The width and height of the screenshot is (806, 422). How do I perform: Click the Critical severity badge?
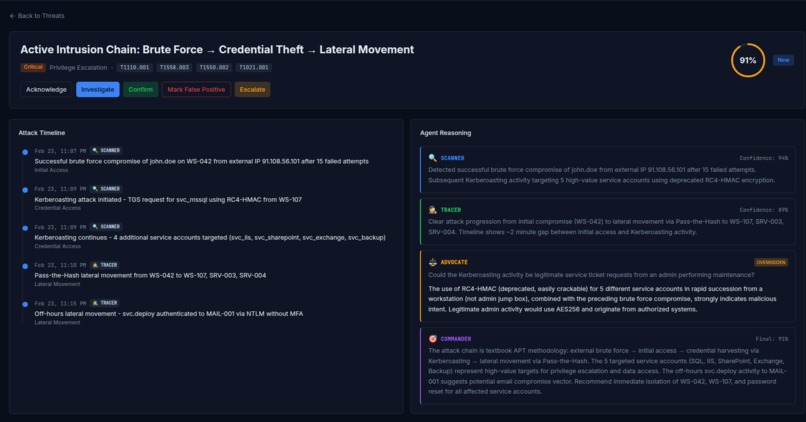[x=33, y=67]
